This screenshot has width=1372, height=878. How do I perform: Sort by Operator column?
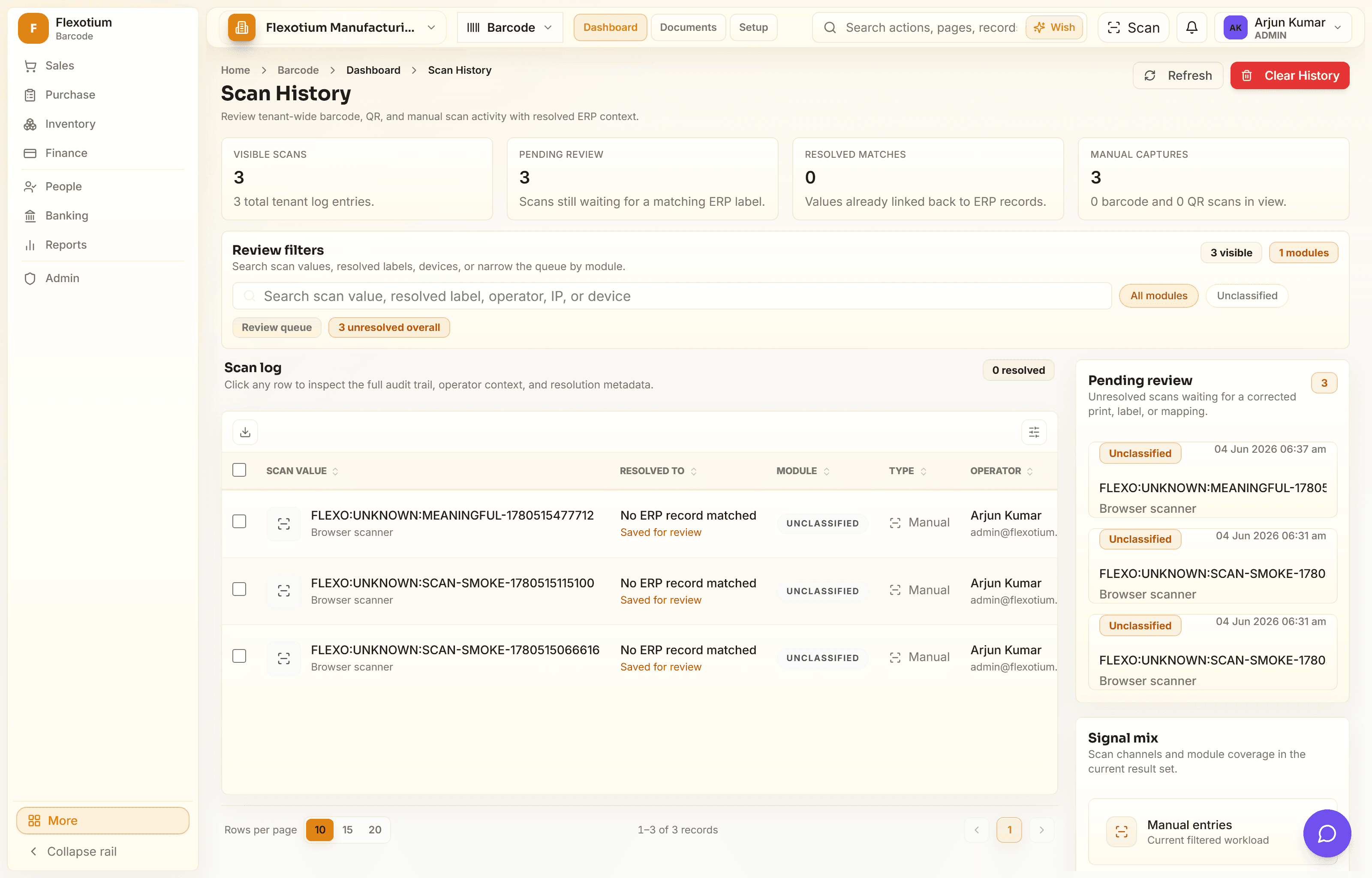click(x=1002, y=471)
